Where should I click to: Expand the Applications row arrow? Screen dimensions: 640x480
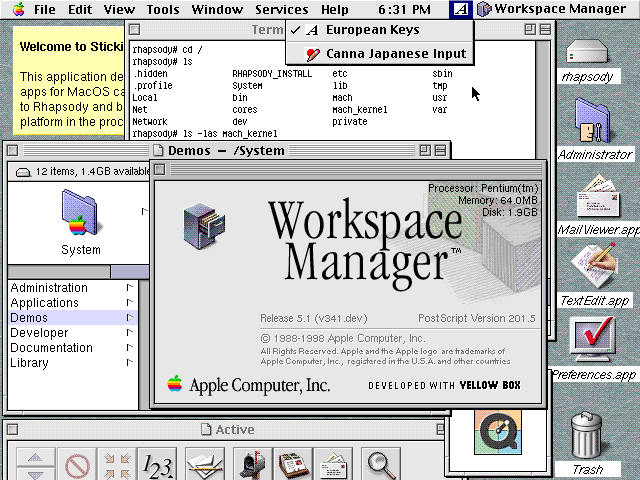point(130,302)
